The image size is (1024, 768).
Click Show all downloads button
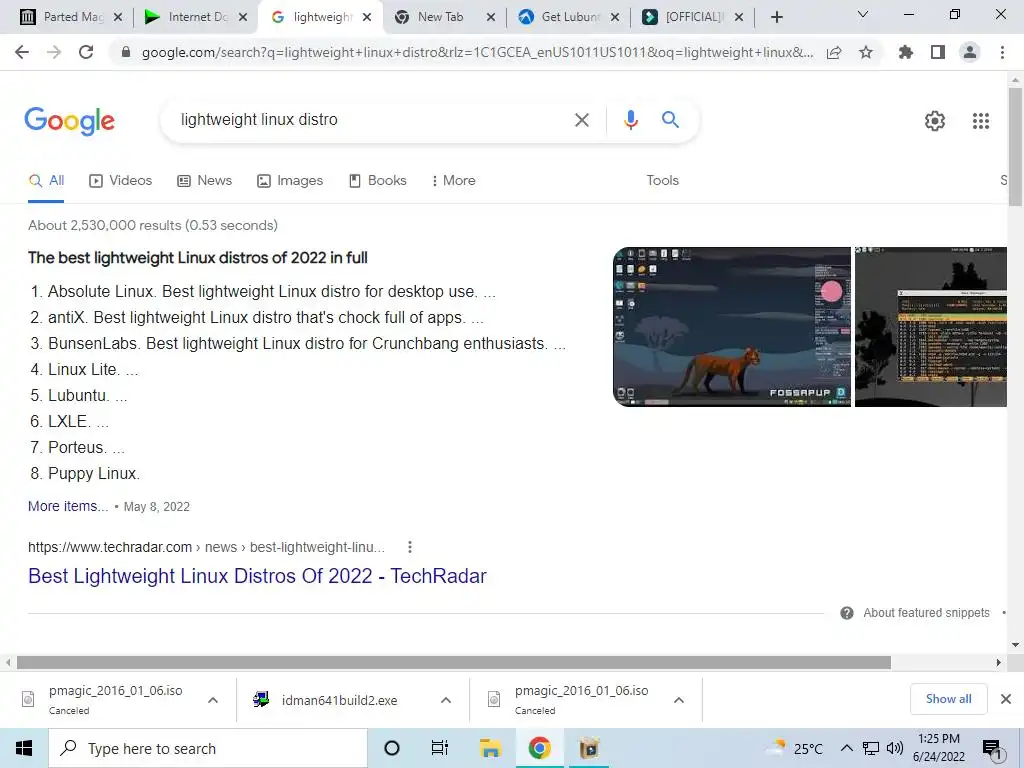pyautogui.click(x=948, y=699)
